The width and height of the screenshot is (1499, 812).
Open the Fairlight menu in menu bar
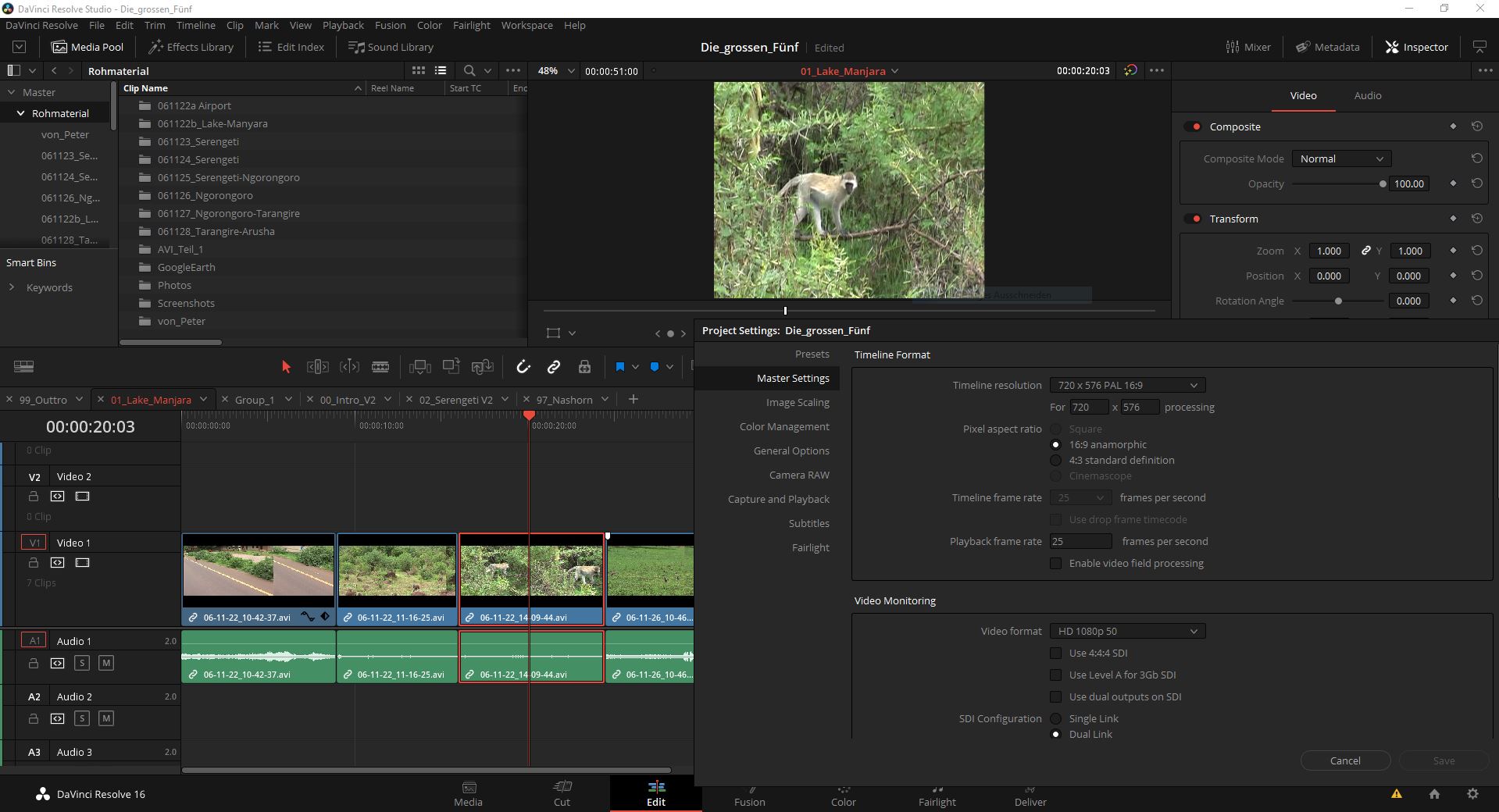472,25
